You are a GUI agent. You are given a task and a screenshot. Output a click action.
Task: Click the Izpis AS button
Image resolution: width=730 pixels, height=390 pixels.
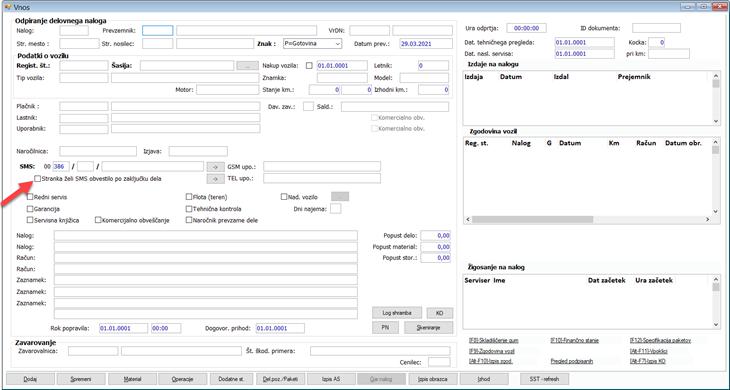pos(331,379)
